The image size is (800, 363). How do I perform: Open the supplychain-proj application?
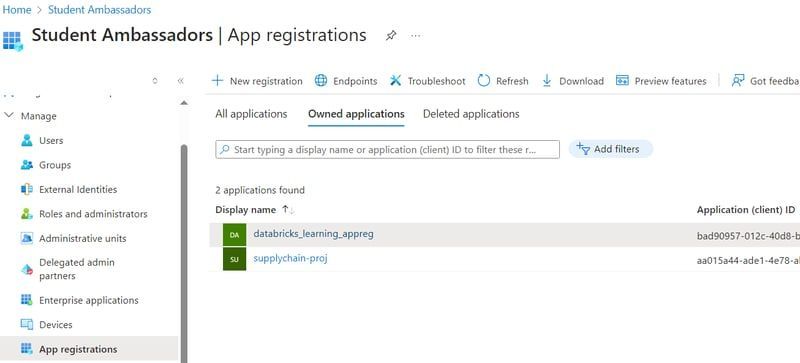pos(290,258)
